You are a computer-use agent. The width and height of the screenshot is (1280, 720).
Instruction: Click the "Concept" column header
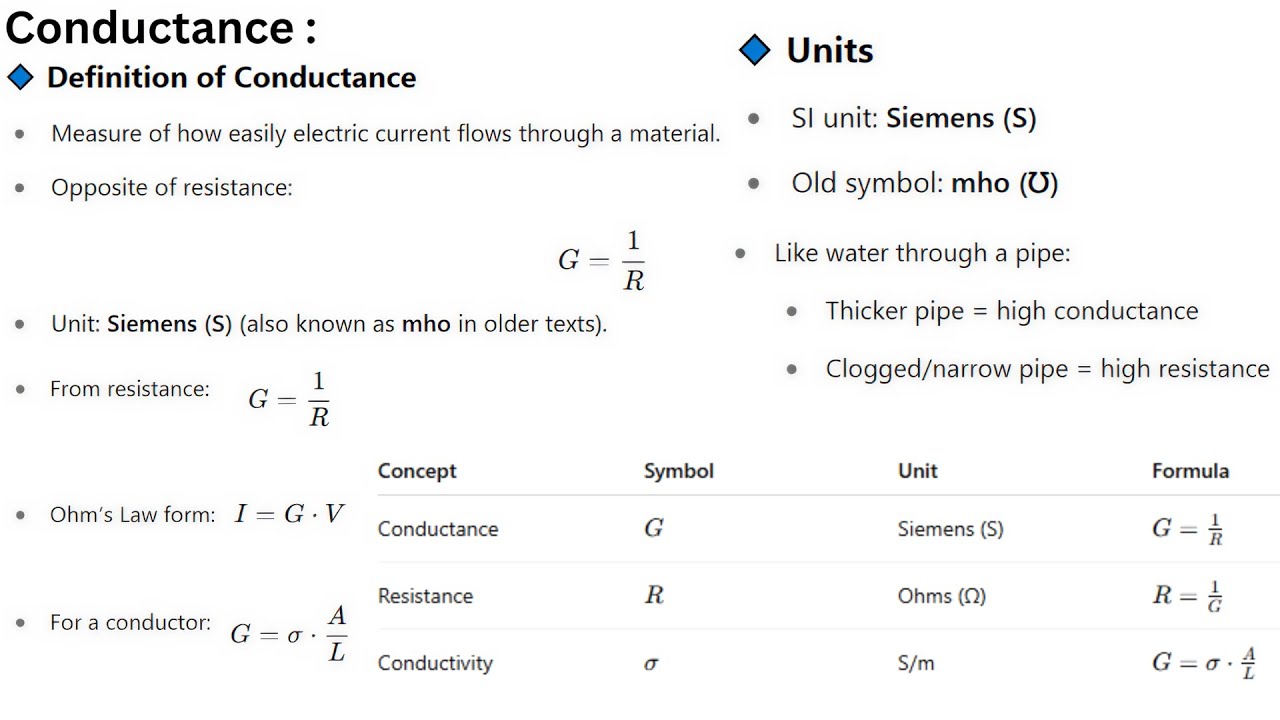click(417, 471)
